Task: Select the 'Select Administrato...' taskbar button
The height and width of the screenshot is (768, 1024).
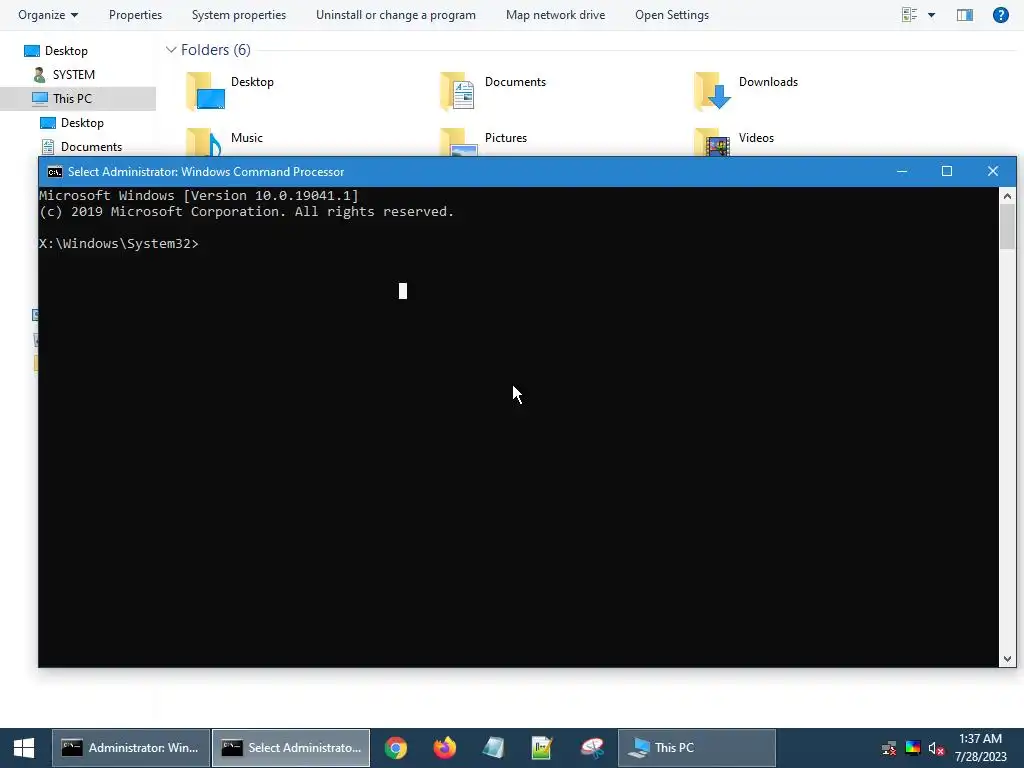Action: (291, 748)
